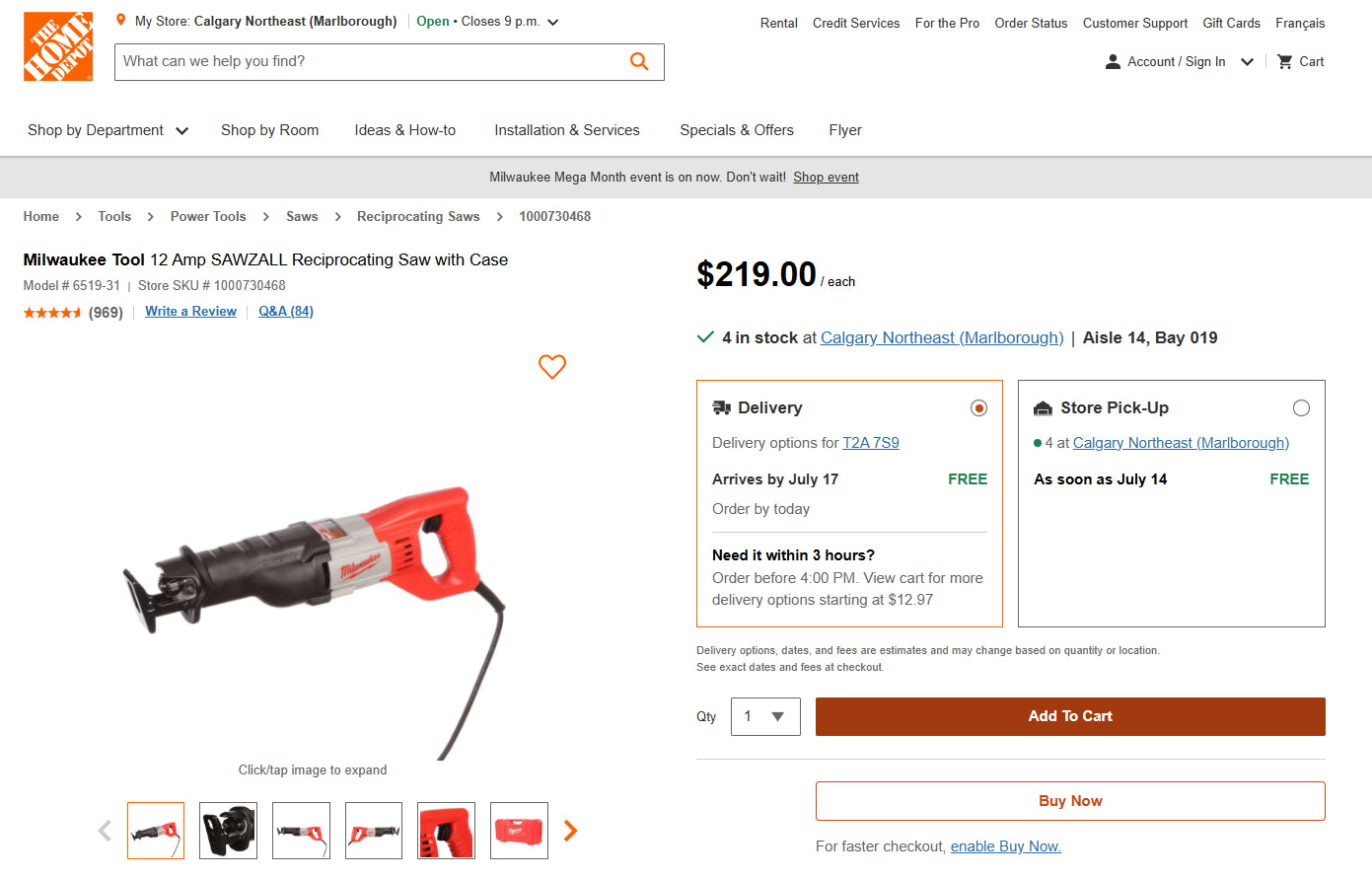Open the Specials & Offers menu

(x=737, y=130)
